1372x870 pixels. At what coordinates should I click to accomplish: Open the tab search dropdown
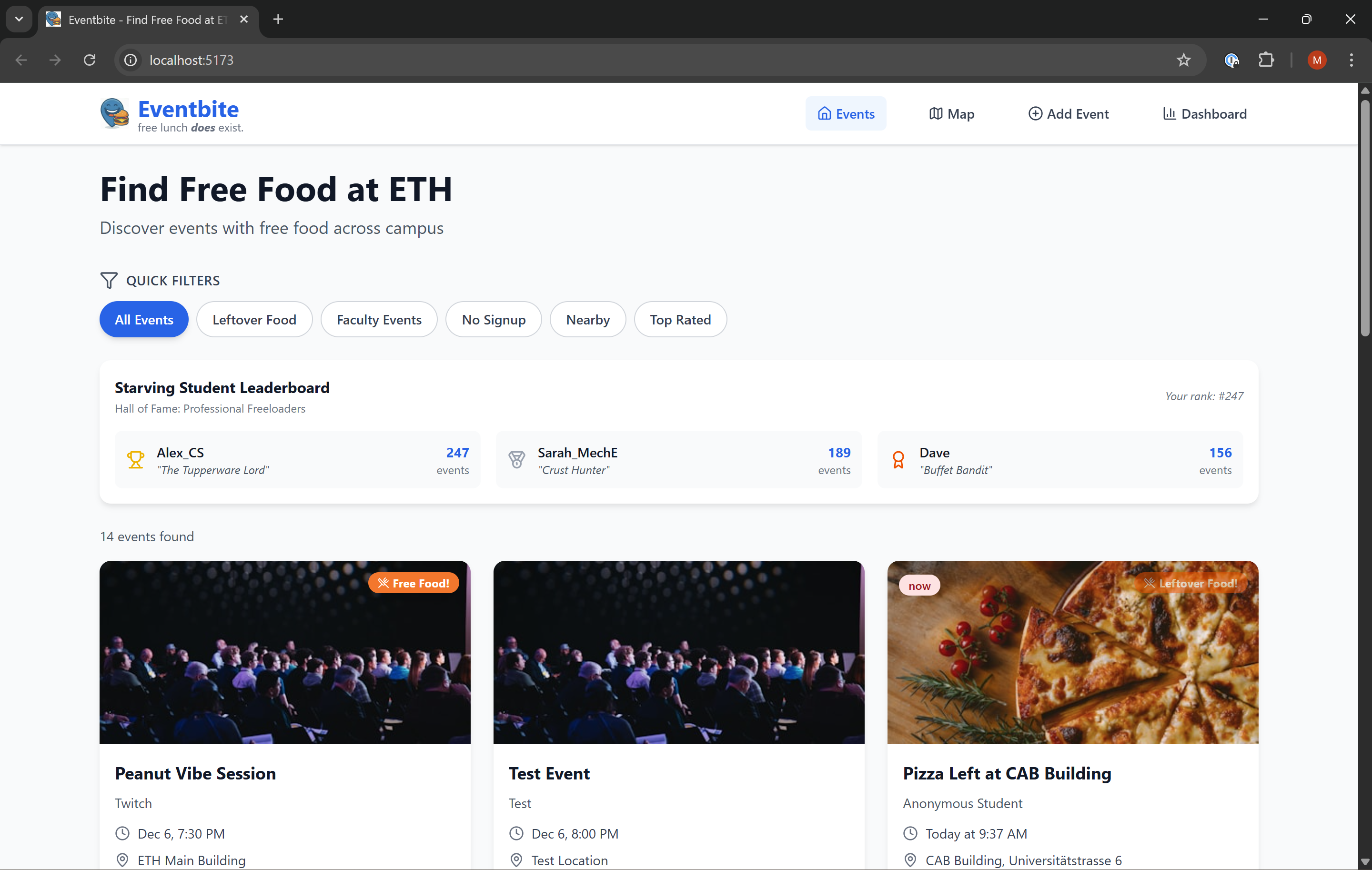19,20
